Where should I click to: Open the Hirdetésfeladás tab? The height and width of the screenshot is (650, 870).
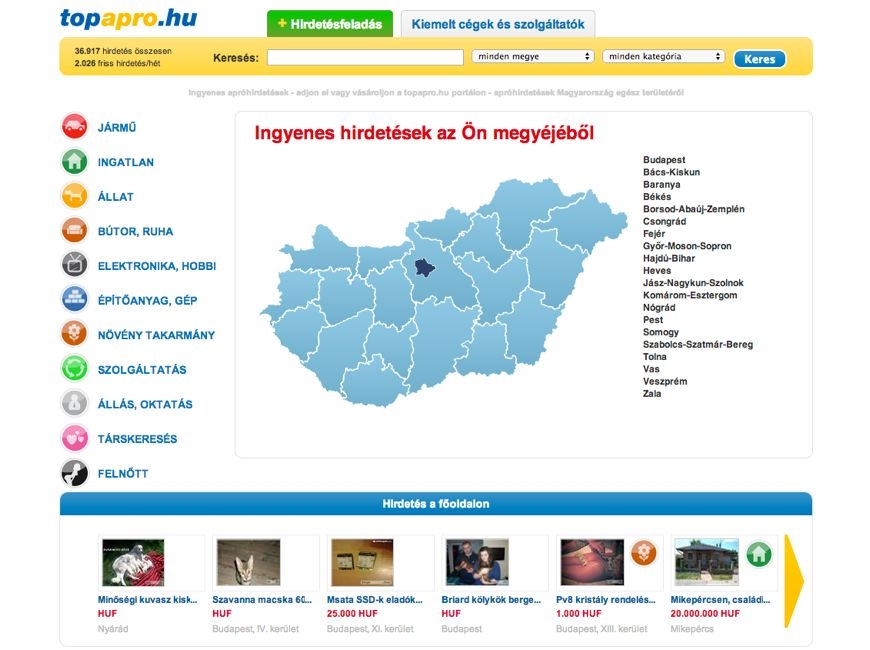pos(330,24)
